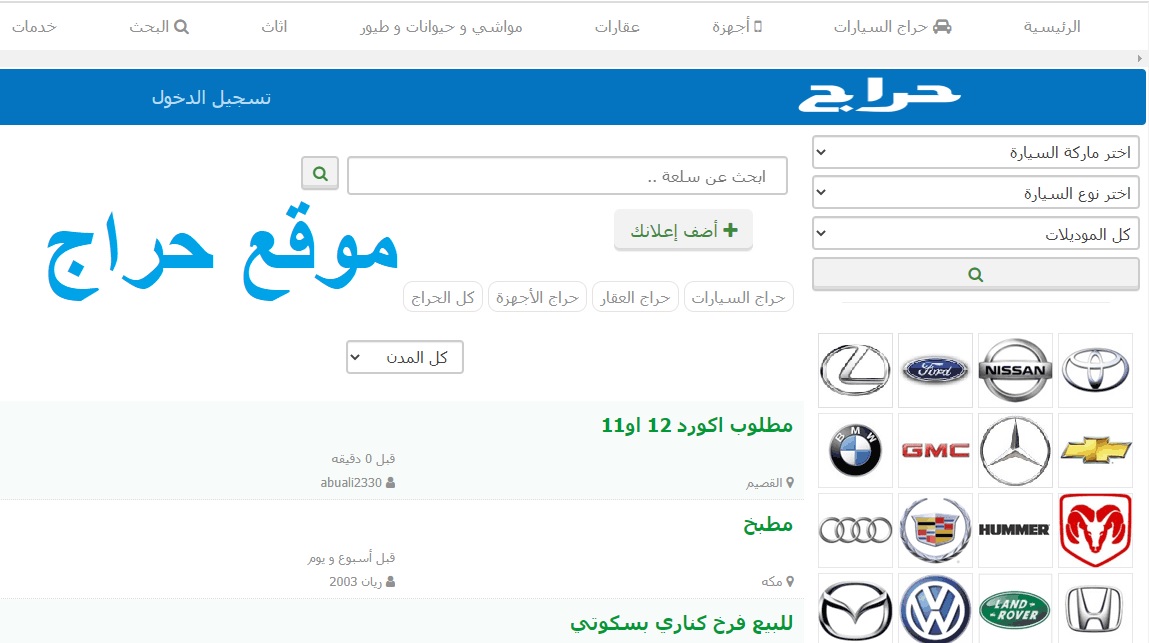The height and width of the screenshot is (643, 1149).
Task: Click the Chevrolet brand logo
Action: click(x=1096, y=450)
